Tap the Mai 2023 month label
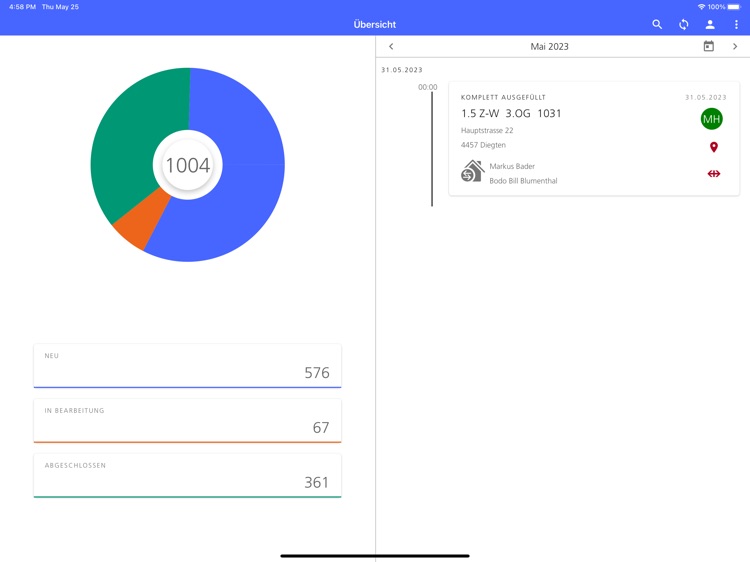Viewport: 750px width, 562px height. coord(549,46)
